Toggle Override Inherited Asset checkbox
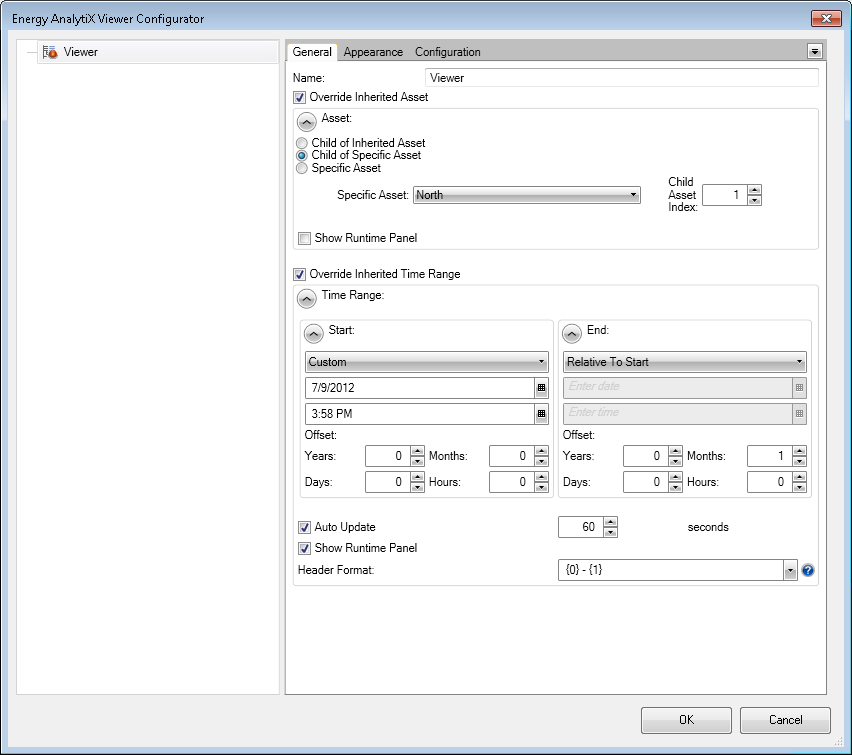Viewport: 852px width, 755px height. tap(299, 97)
